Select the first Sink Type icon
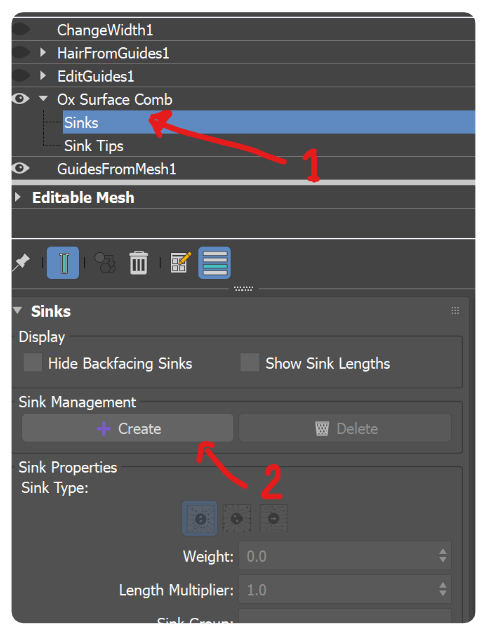Image resolution: width=488 pixels, height=635 pixels. coord(200,518)
